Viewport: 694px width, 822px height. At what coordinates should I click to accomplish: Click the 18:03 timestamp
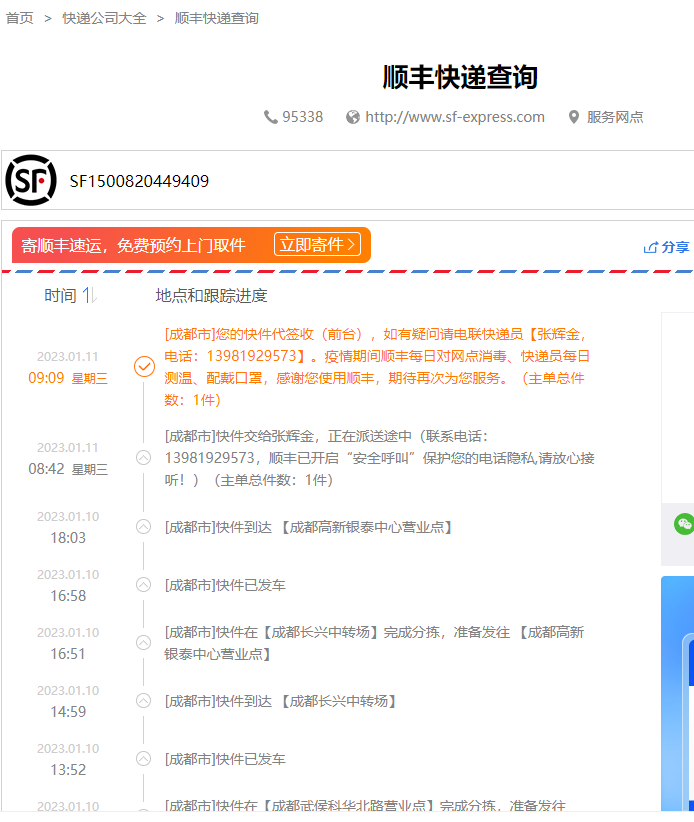68,538
